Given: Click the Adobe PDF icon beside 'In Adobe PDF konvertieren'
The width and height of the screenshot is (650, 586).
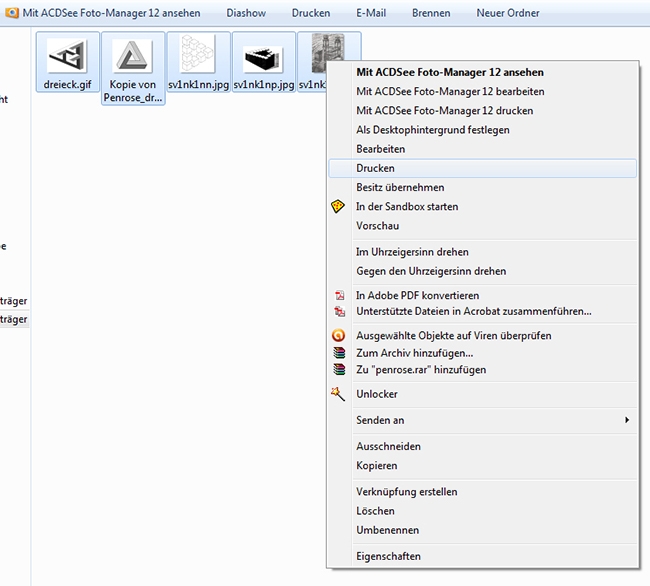Looking at the screenshot, I should (340, 295).
